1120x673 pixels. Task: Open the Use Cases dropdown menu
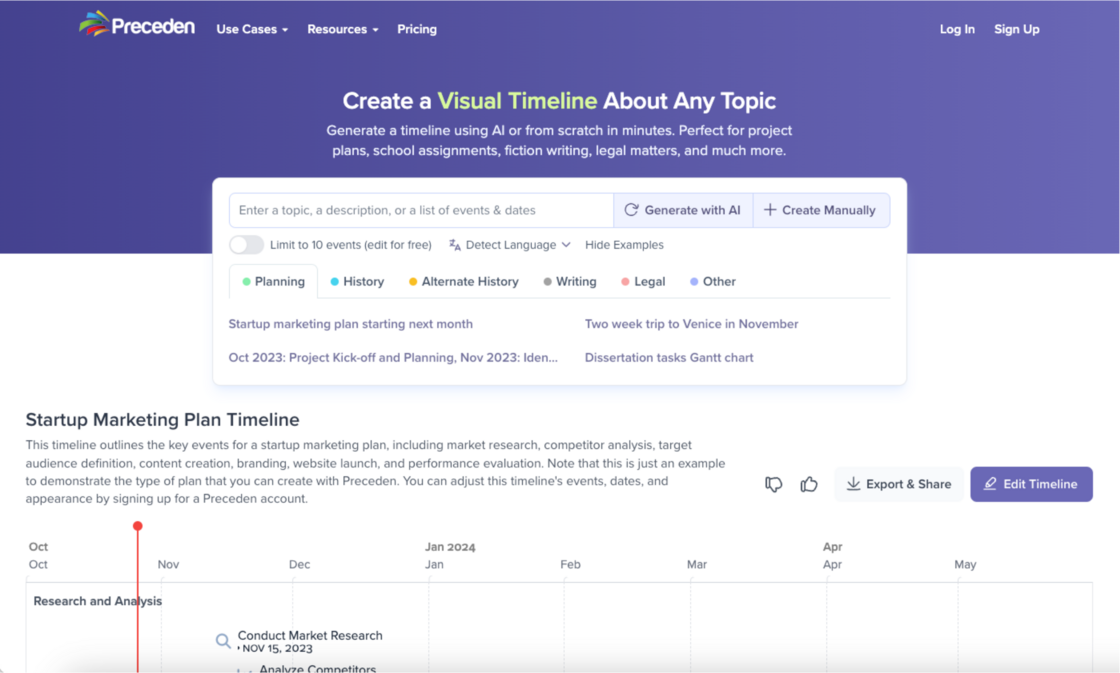coord(252,29)
